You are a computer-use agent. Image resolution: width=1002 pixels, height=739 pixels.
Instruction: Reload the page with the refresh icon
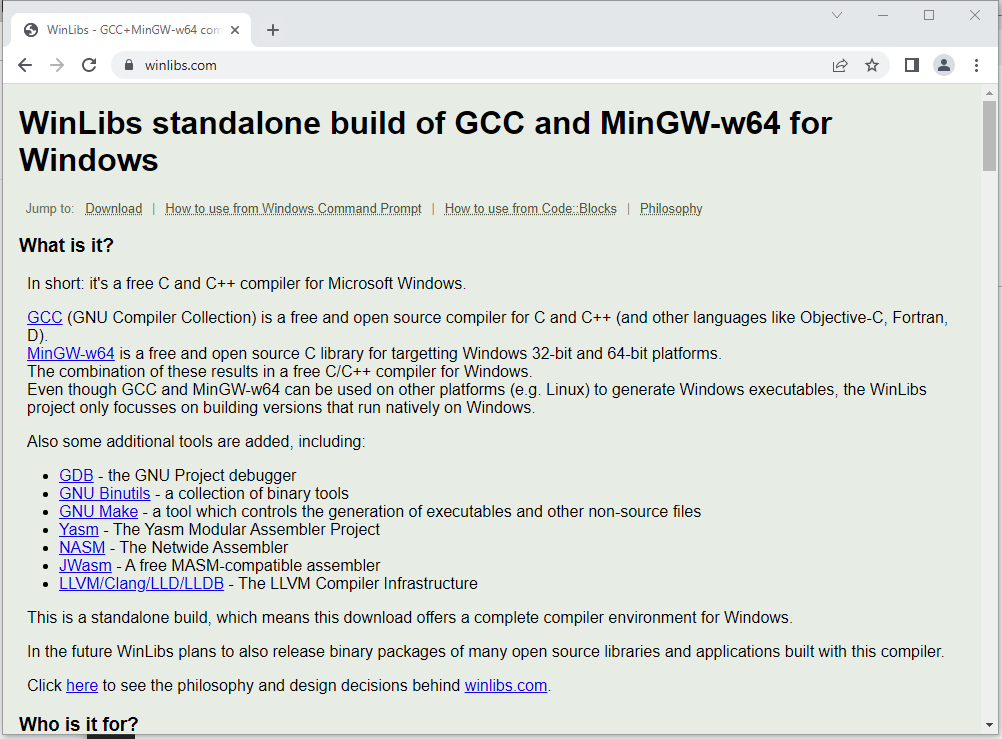89,65
